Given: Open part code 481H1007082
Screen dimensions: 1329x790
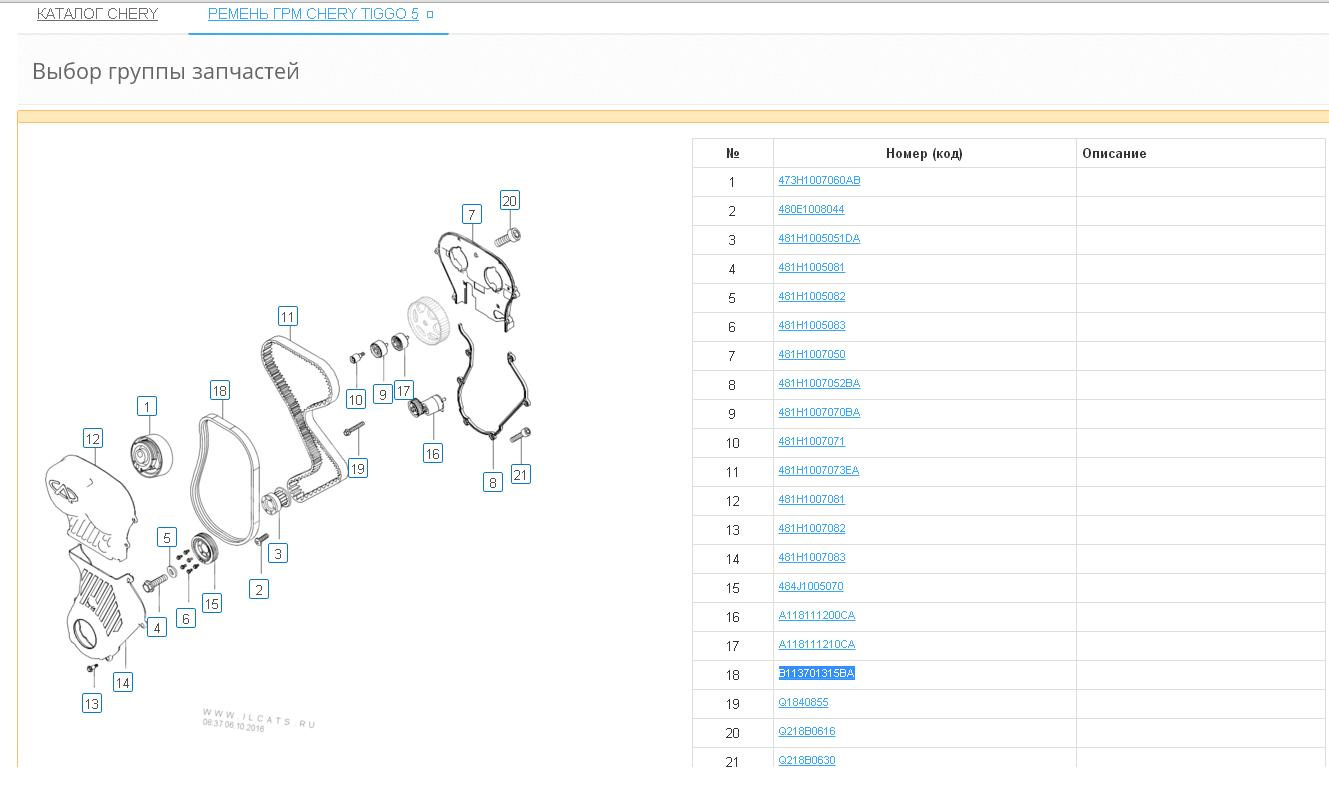Looking at the screenshot, I should click(812, 529).
